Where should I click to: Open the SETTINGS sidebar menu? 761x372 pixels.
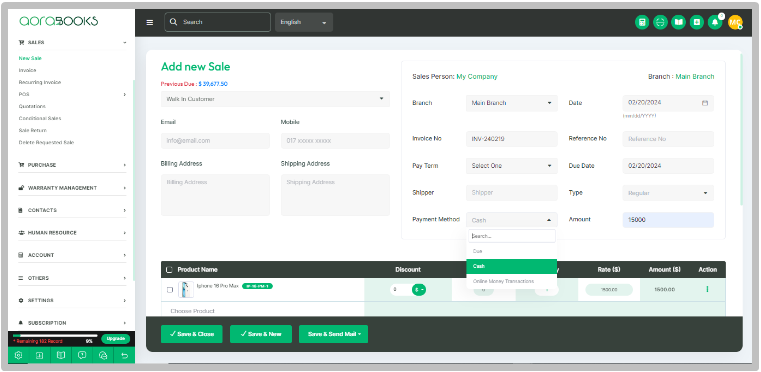[72, 301]
